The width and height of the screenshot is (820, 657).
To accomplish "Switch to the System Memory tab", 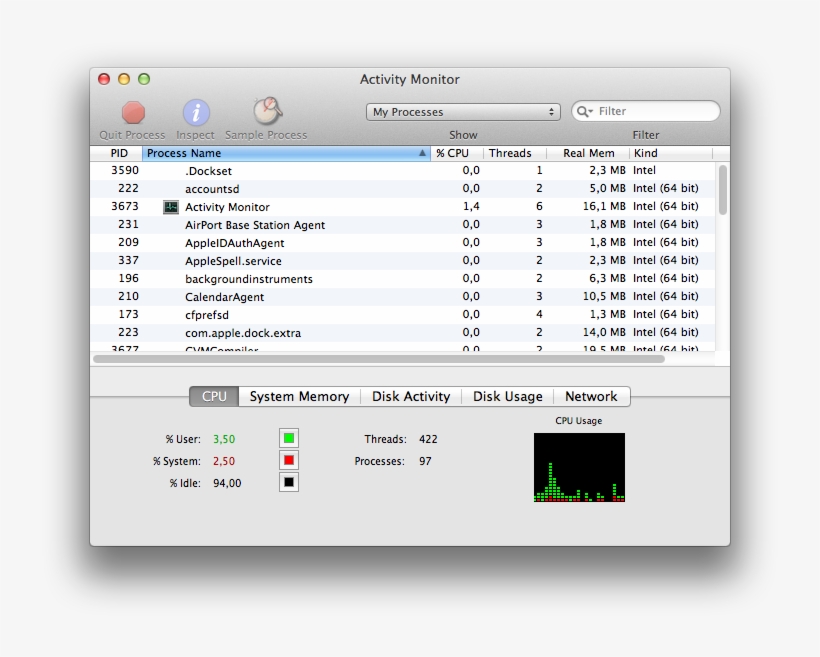I will click(x=299, y=396).
